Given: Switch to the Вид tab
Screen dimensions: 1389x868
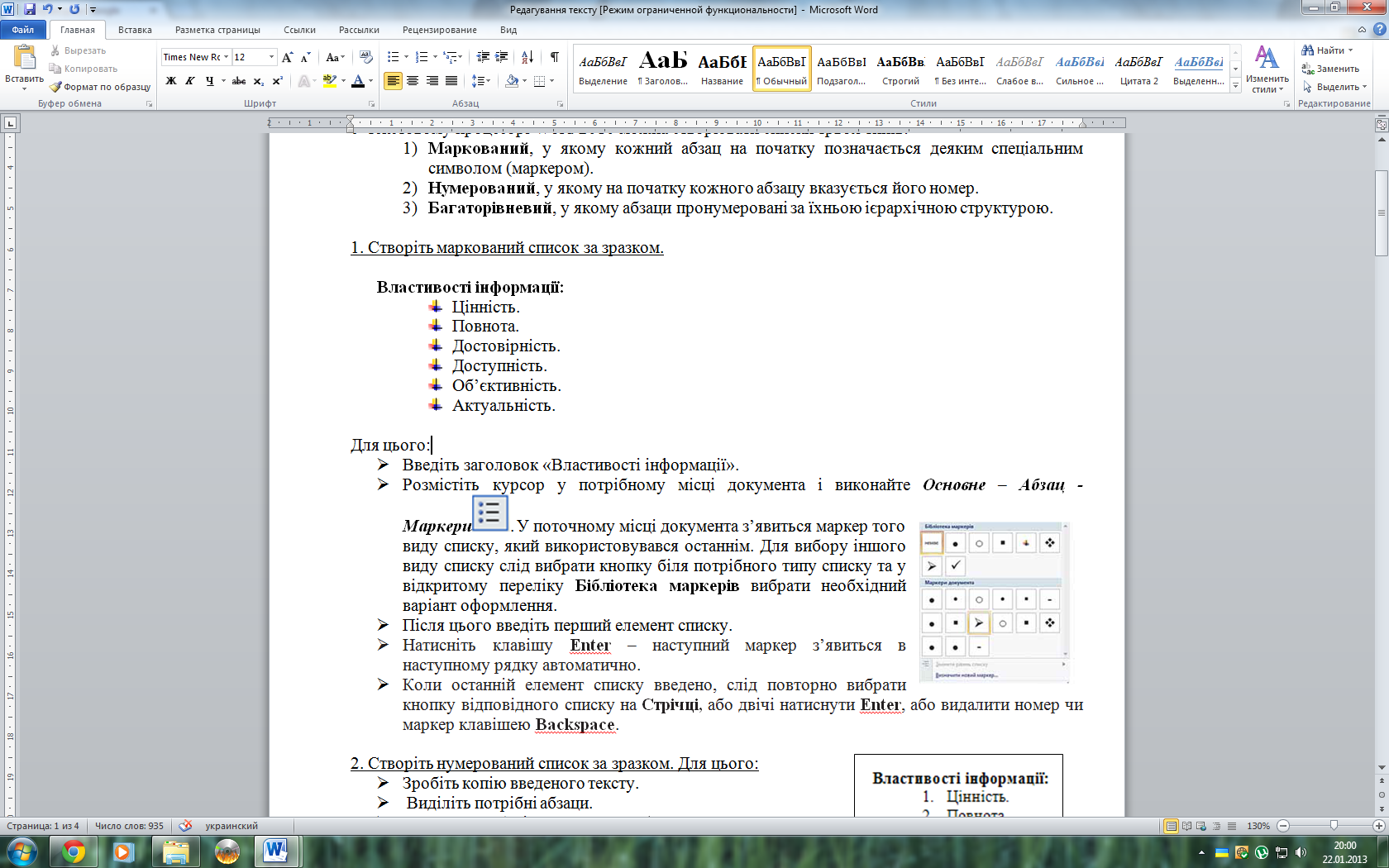Looking at the screenshot, I should pos(508,30).
